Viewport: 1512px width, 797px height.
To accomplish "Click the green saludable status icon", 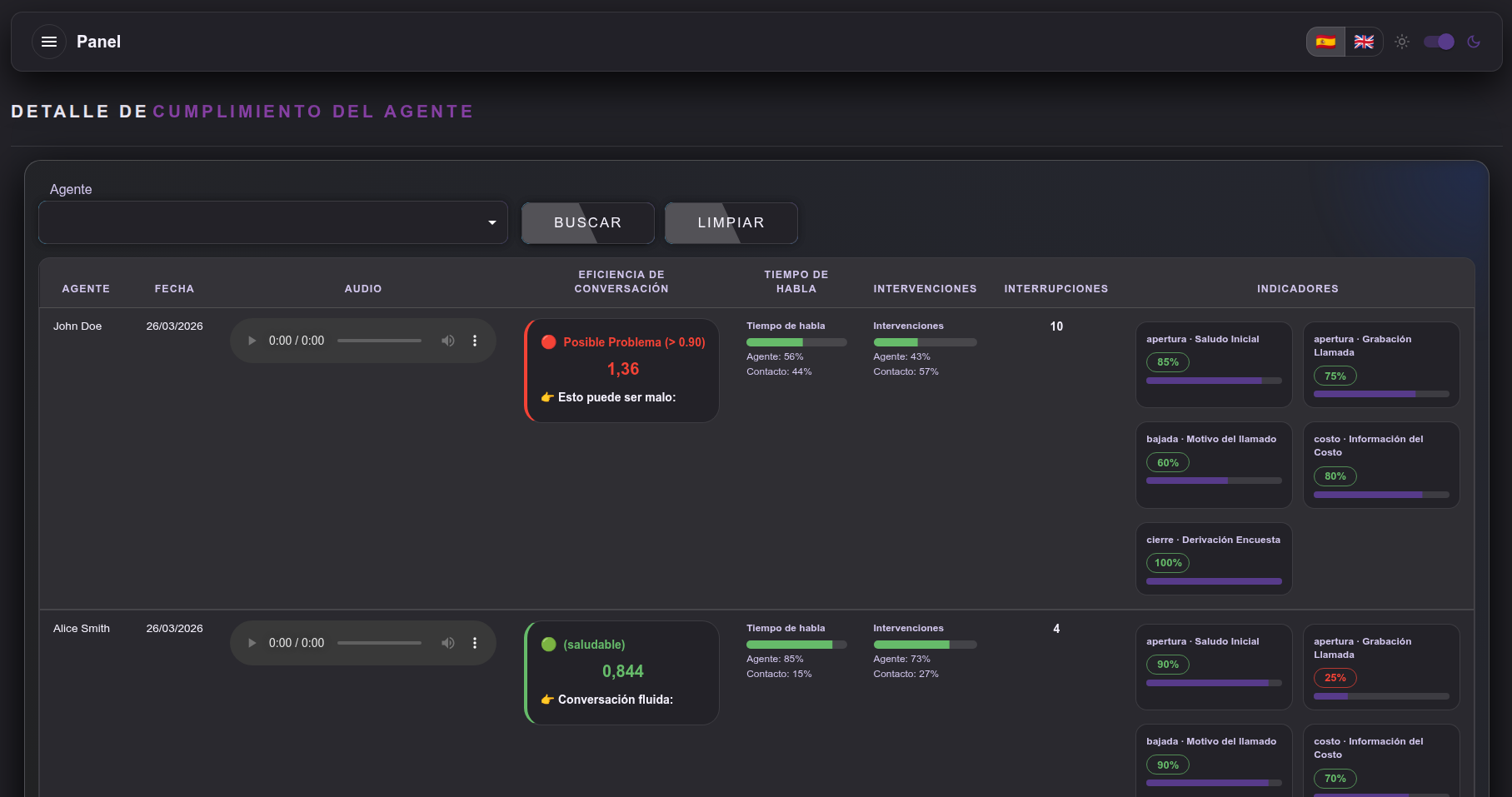I will tap(549, 645).
